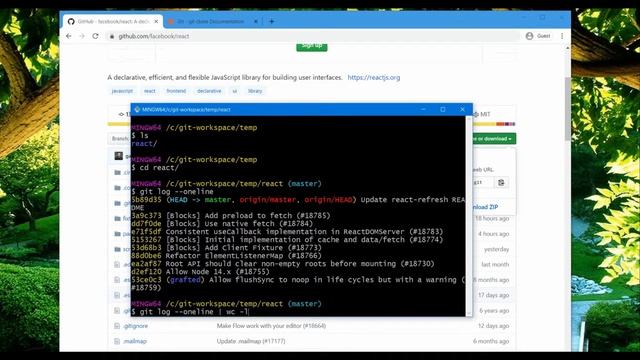This screenshot has width=640, height=360.
Task: Switch to the GitHub facebook/react tab
Action: pos(113,21)
